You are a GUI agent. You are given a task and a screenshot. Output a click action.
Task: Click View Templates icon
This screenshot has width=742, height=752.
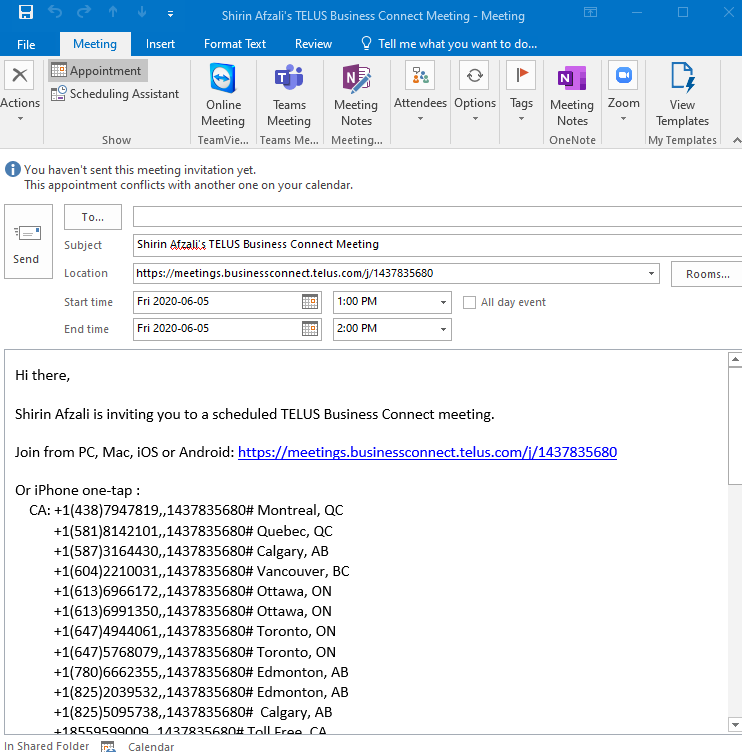point(682,95)
